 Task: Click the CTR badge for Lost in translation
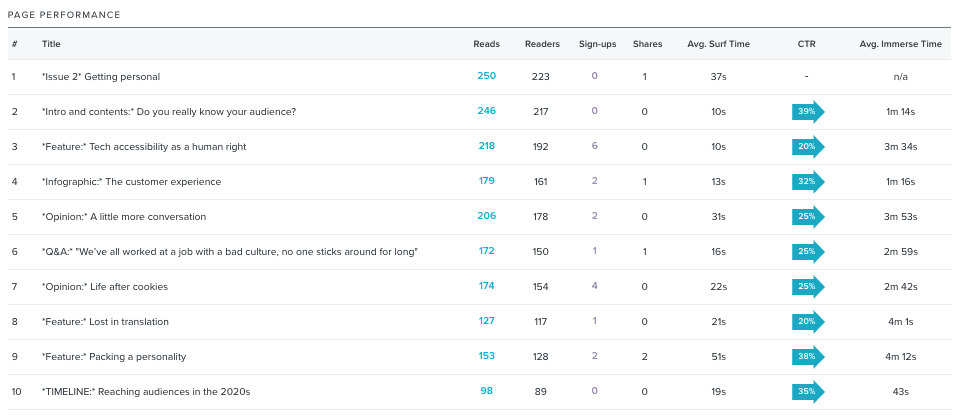point(807,321)
